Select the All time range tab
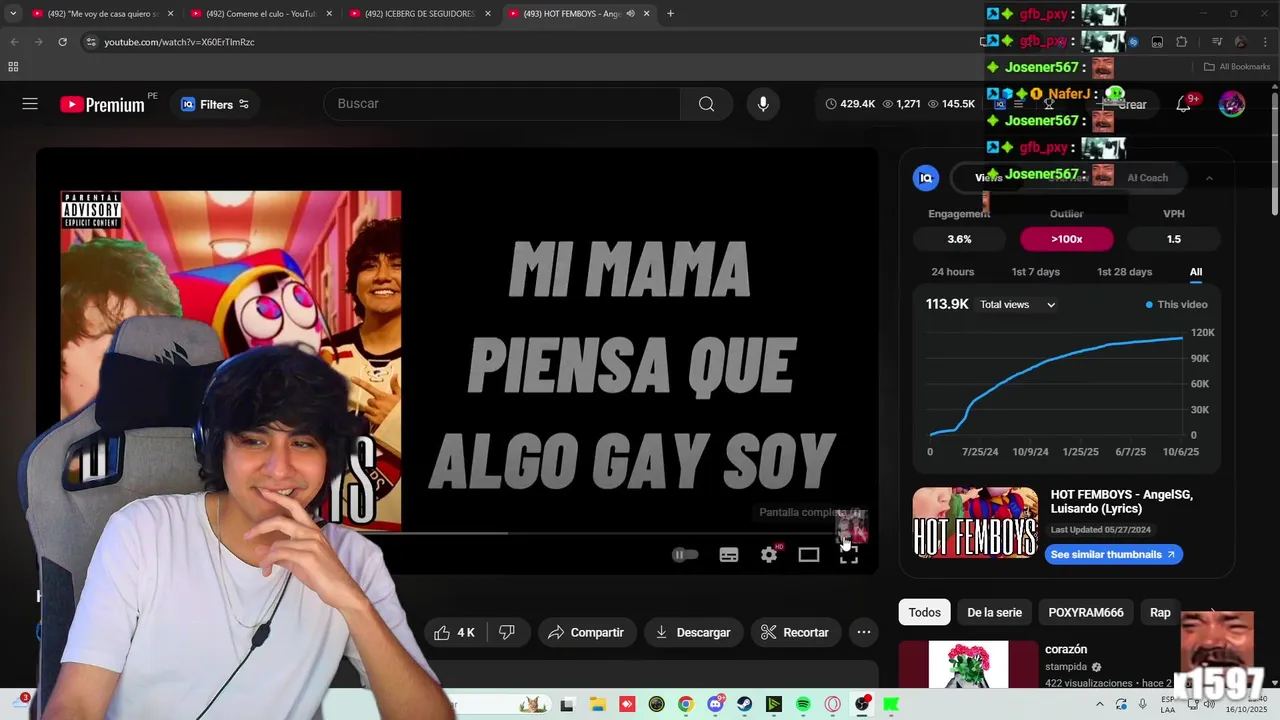 (x=1196, y=272)
